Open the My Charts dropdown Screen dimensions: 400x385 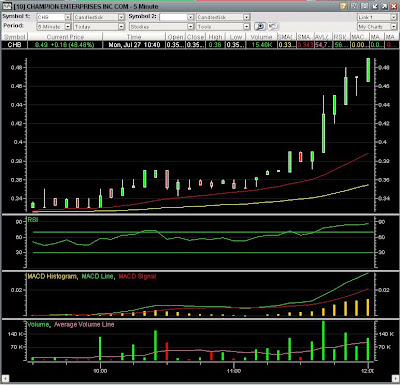pos(394,26)
